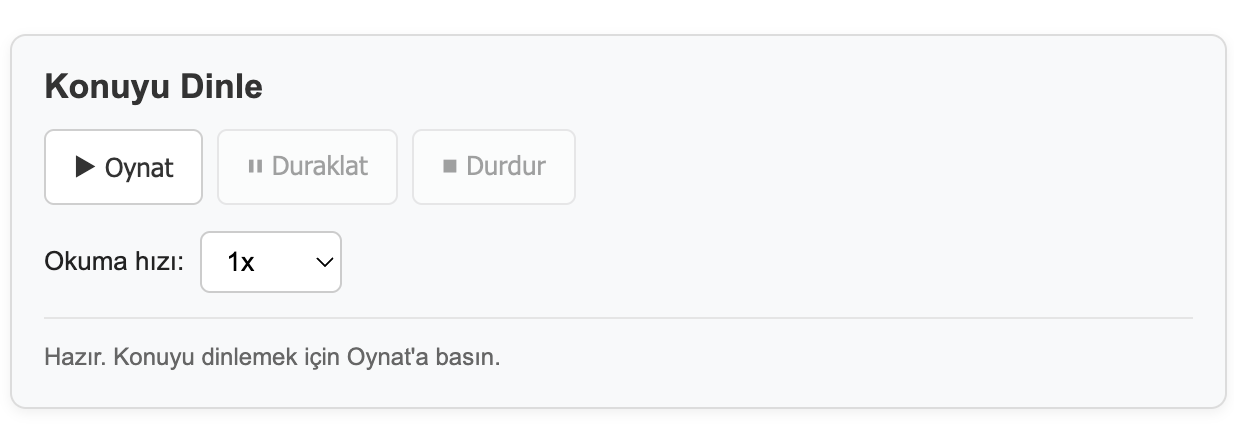Click the chevron arrow of the speed selector
The width and height of the screenshot is (1234, 436).
click(324, 262)
